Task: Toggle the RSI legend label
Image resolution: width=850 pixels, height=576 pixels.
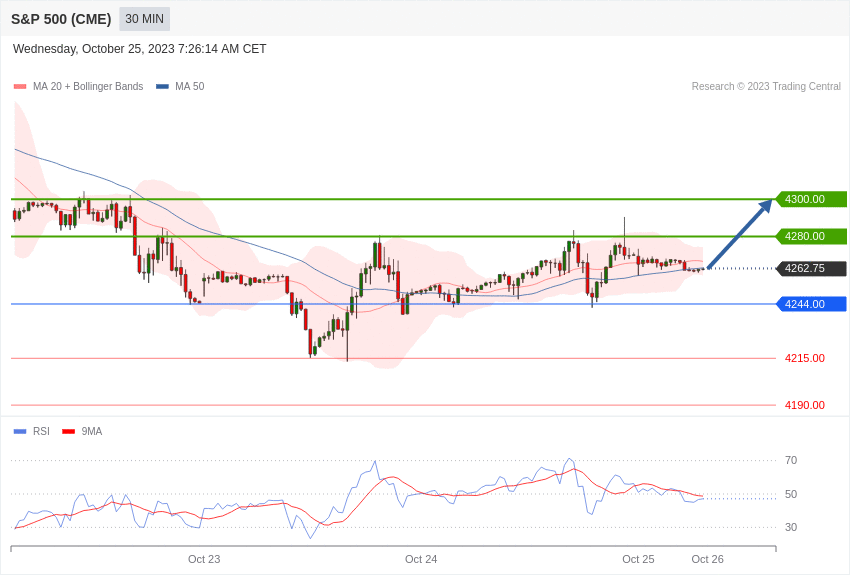Action: (x=41, y=431)
